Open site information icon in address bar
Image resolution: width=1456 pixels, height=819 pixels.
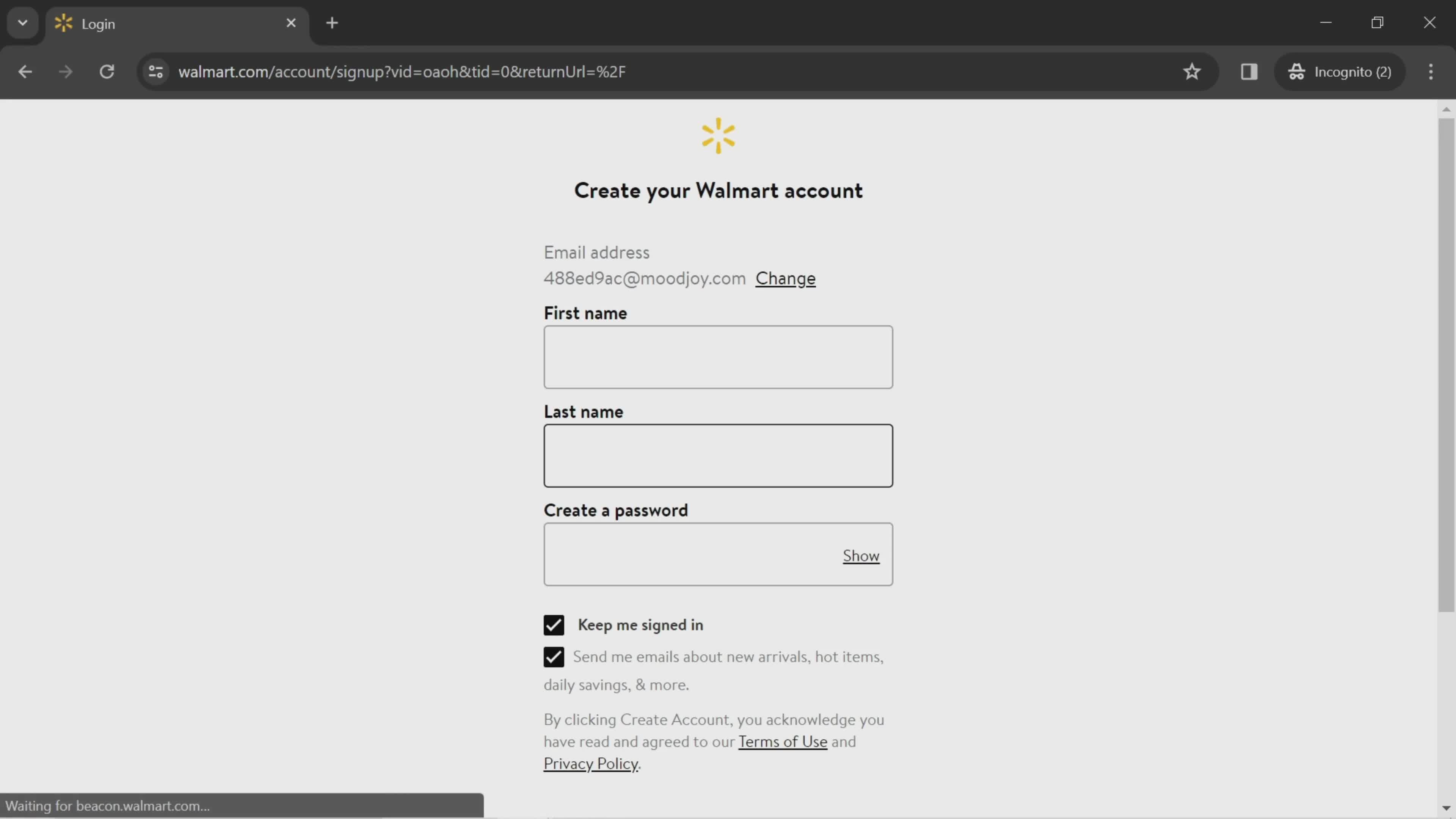tap(155, 72)
